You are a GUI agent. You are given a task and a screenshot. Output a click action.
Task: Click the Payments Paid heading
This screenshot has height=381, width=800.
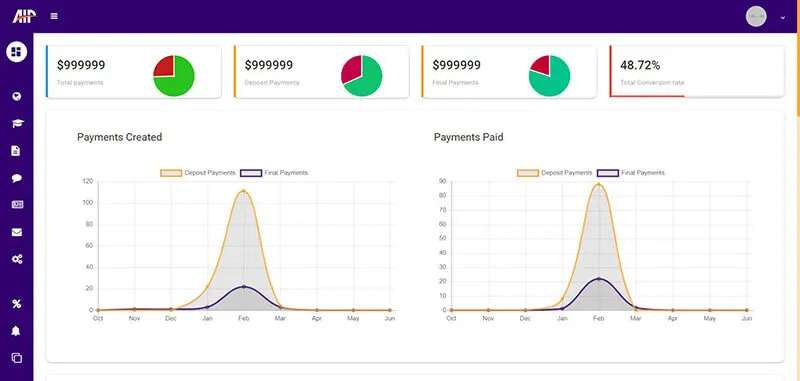[x=468, y=137]
